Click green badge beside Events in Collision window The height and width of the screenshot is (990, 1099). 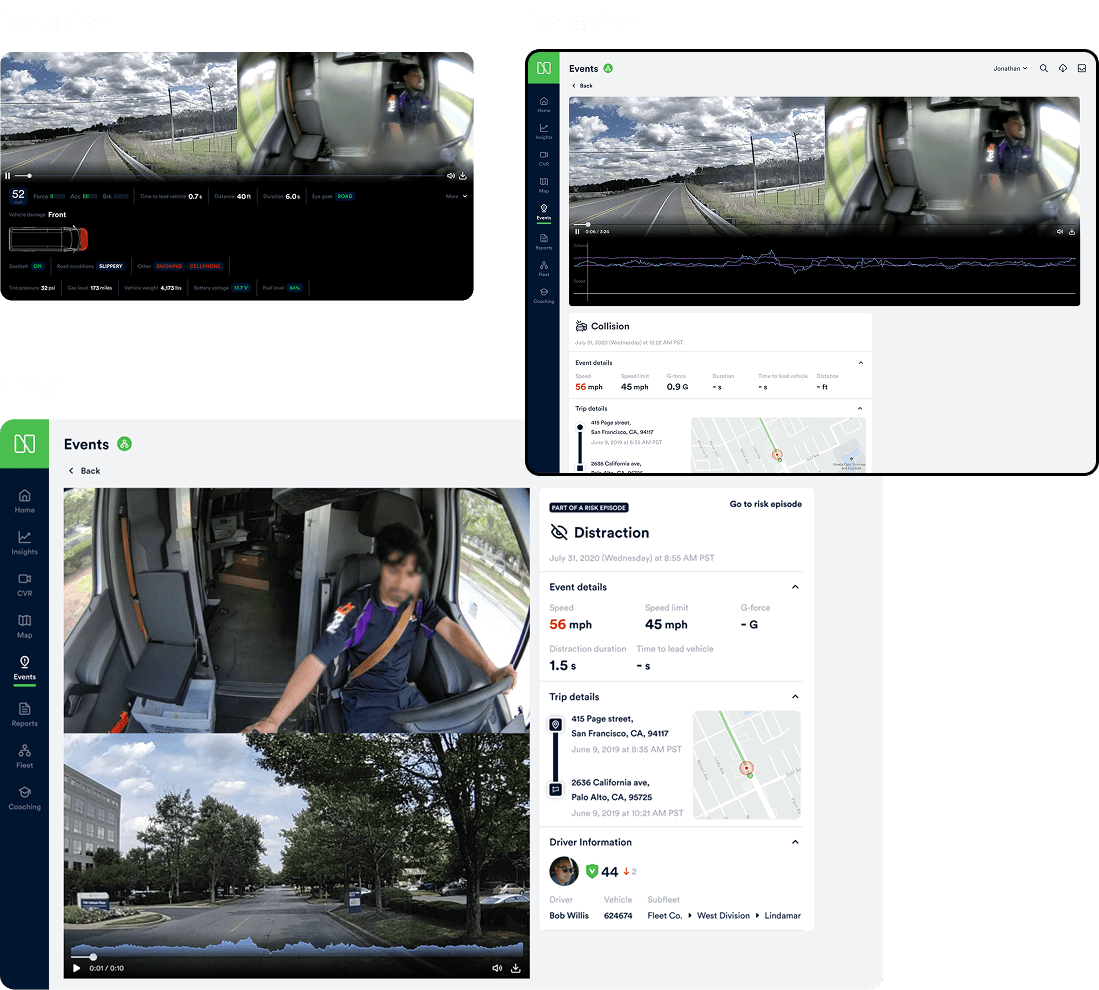click(x=608, y=68)
